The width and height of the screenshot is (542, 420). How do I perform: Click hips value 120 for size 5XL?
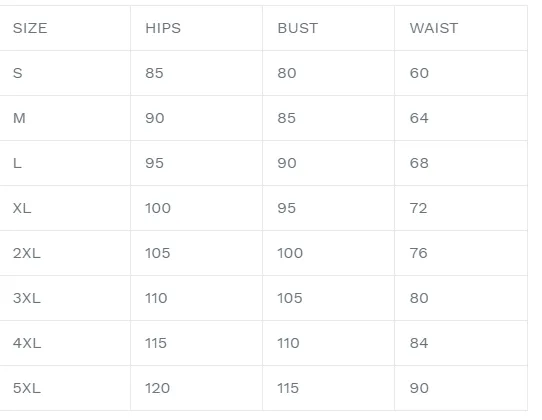tap(157, 388)
